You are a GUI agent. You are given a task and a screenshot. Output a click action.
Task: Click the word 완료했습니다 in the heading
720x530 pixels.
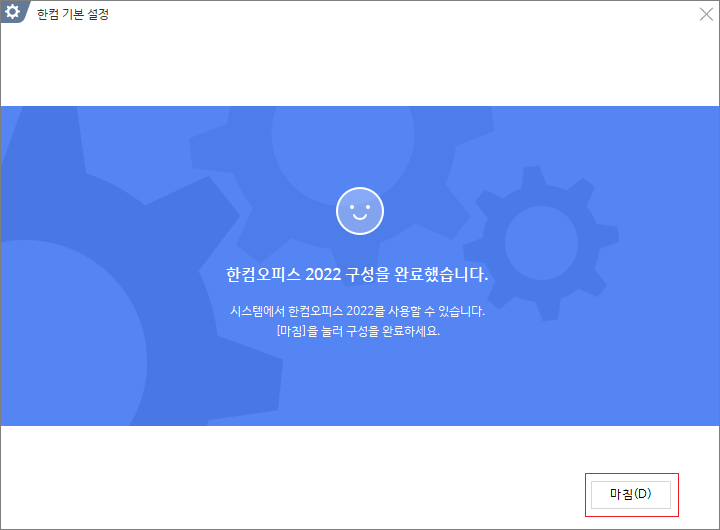(x=441, y=274)
